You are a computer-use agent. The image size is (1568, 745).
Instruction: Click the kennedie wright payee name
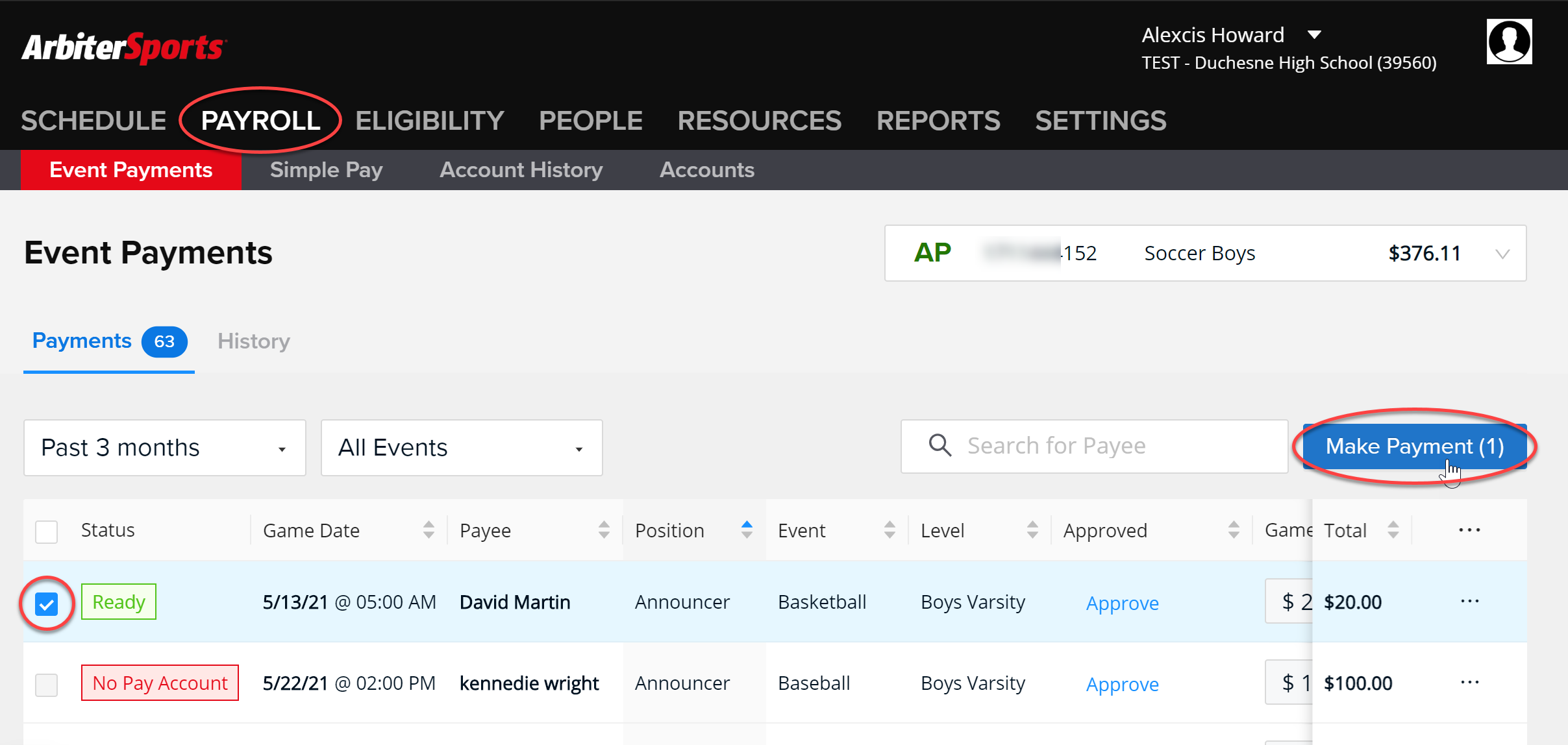click(x=529, y=683)
